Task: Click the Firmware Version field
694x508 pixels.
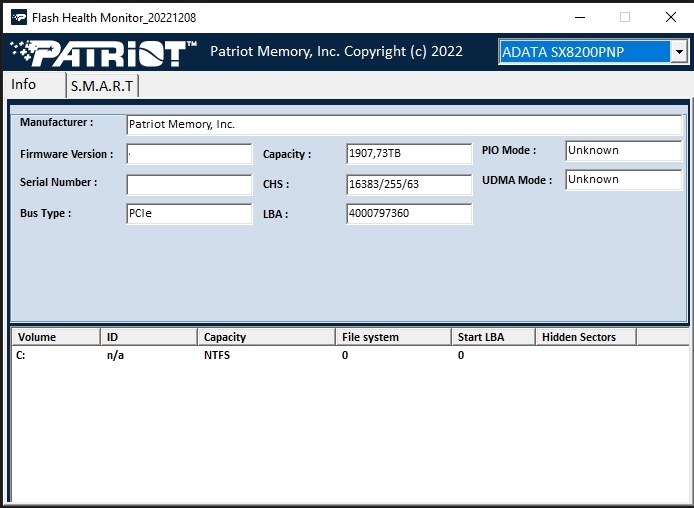Action: click(x=189, y=154)
